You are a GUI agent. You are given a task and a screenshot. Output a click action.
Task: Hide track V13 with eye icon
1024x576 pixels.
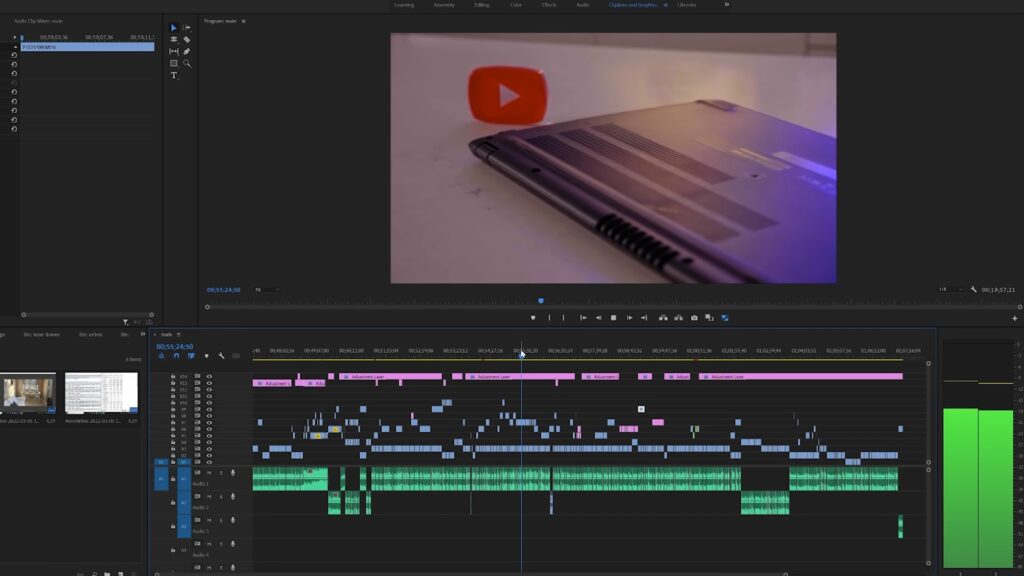pyautogui.click(x=209, y=383)
